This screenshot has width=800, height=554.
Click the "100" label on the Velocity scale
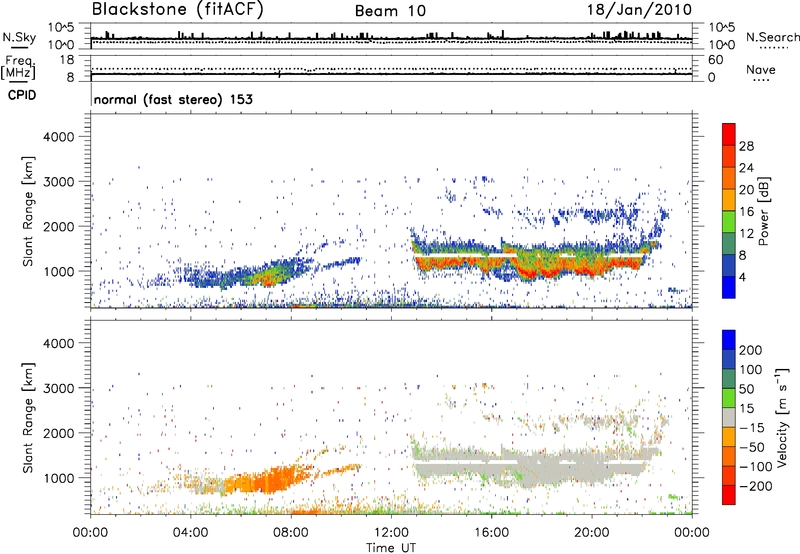pos(751,369)
